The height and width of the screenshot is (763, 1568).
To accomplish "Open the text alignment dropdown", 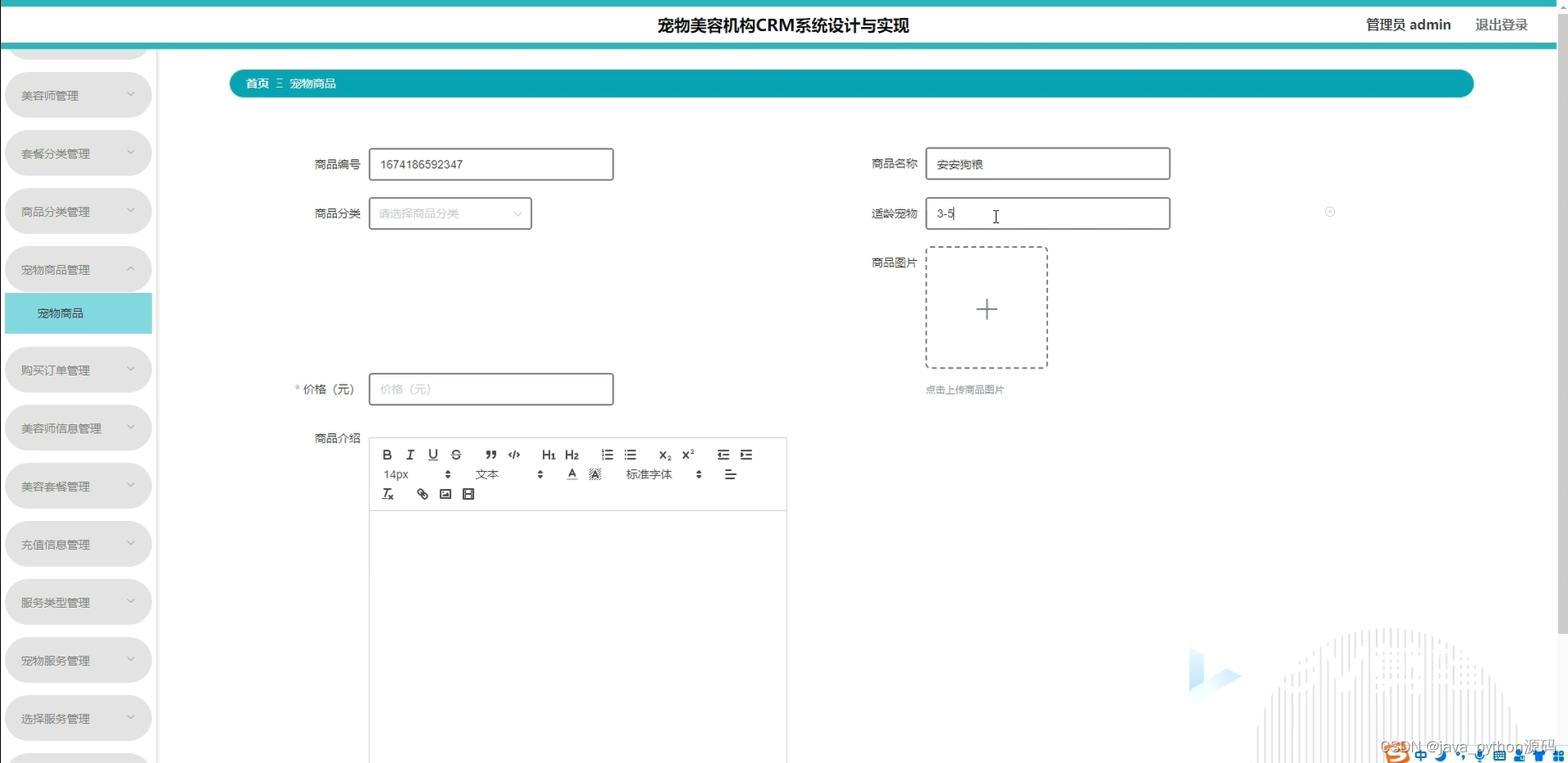I will [x=731, y=474].
